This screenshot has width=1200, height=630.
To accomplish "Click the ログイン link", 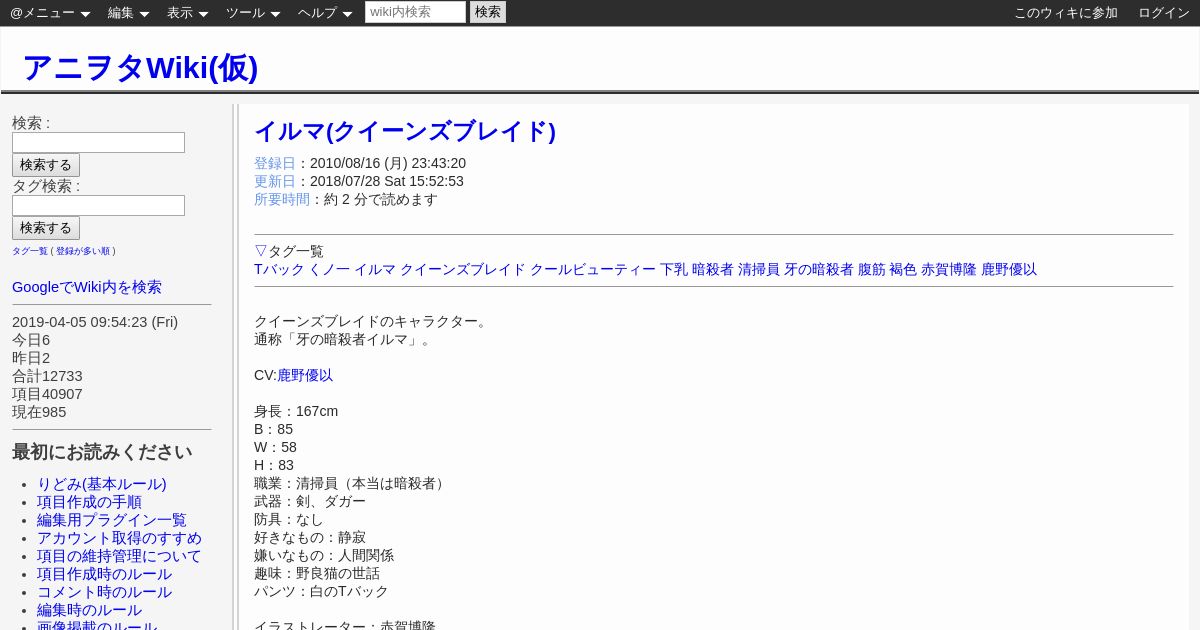I will (1164, 13).
